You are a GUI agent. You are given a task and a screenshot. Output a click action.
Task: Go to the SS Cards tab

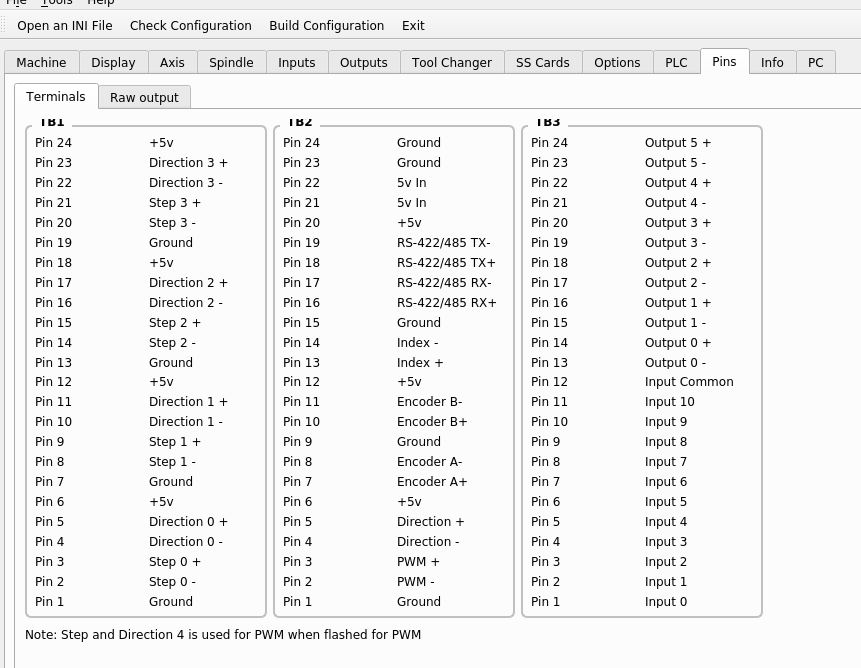tap(543, 63)
